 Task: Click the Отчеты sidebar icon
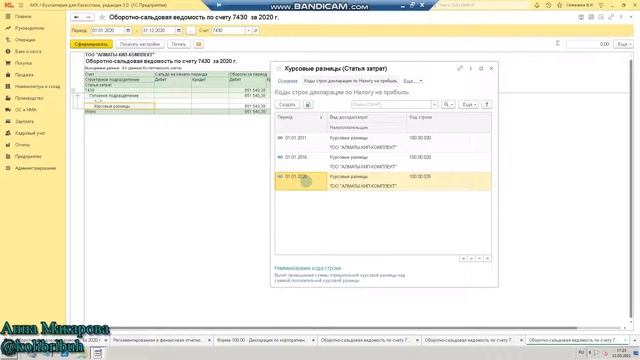pyautogui.click(x=8, y=145)
